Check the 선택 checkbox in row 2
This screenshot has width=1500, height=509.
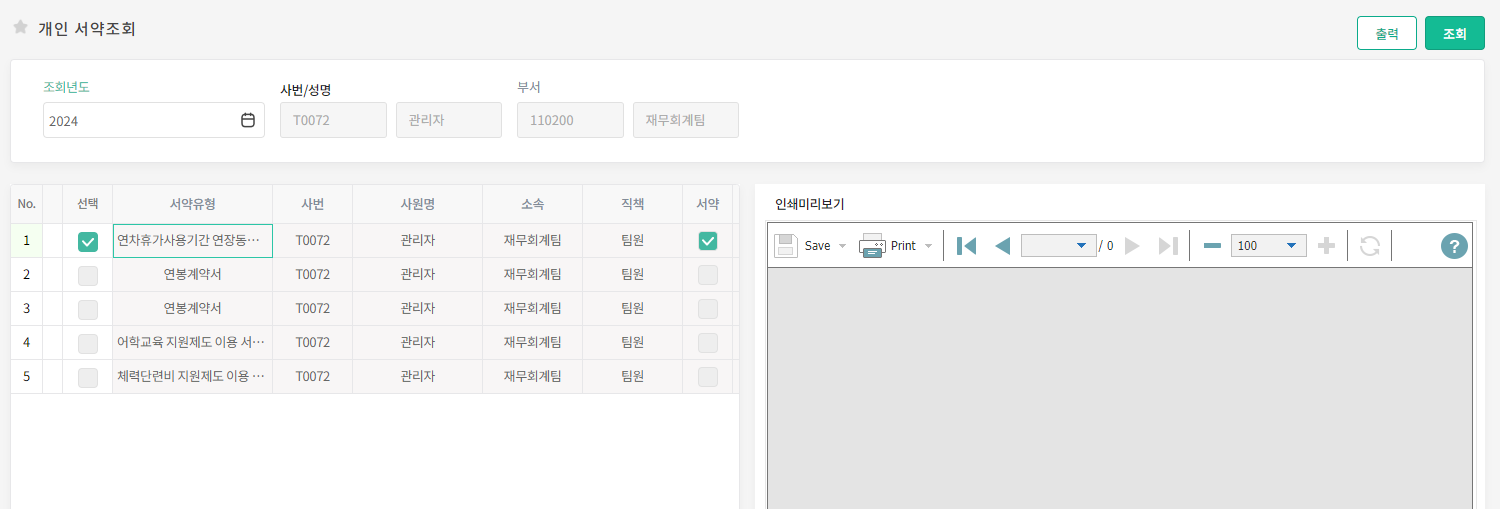tap(88, 275)
